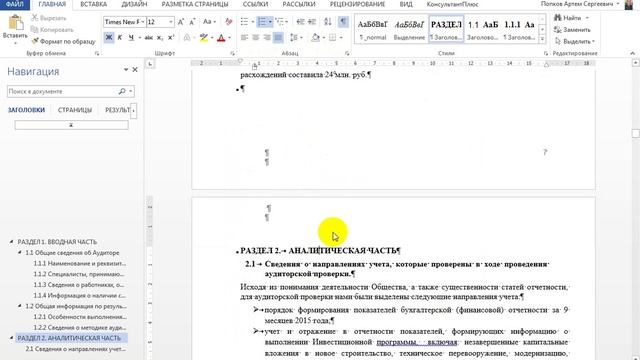The width and height of the screenshot is (640, 360).
Task: Click the vertical scrollbar thumb
Action: [x=636, y=133]
